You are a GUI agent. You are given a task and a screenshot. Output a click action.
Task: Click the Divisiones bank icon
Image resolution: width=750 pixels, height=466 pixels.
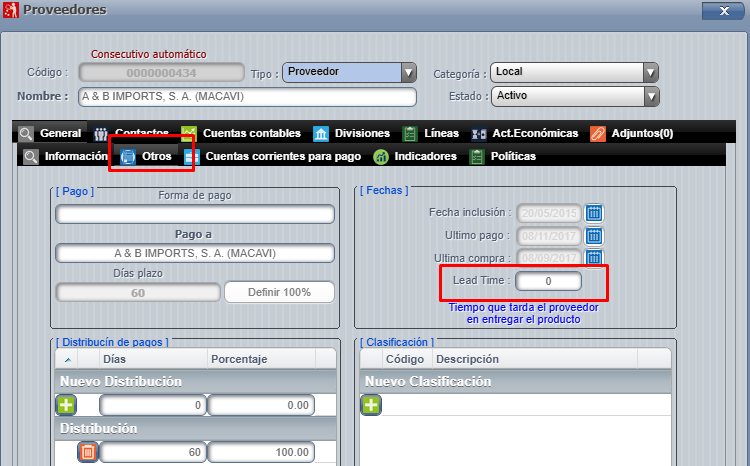coord(320,133)
